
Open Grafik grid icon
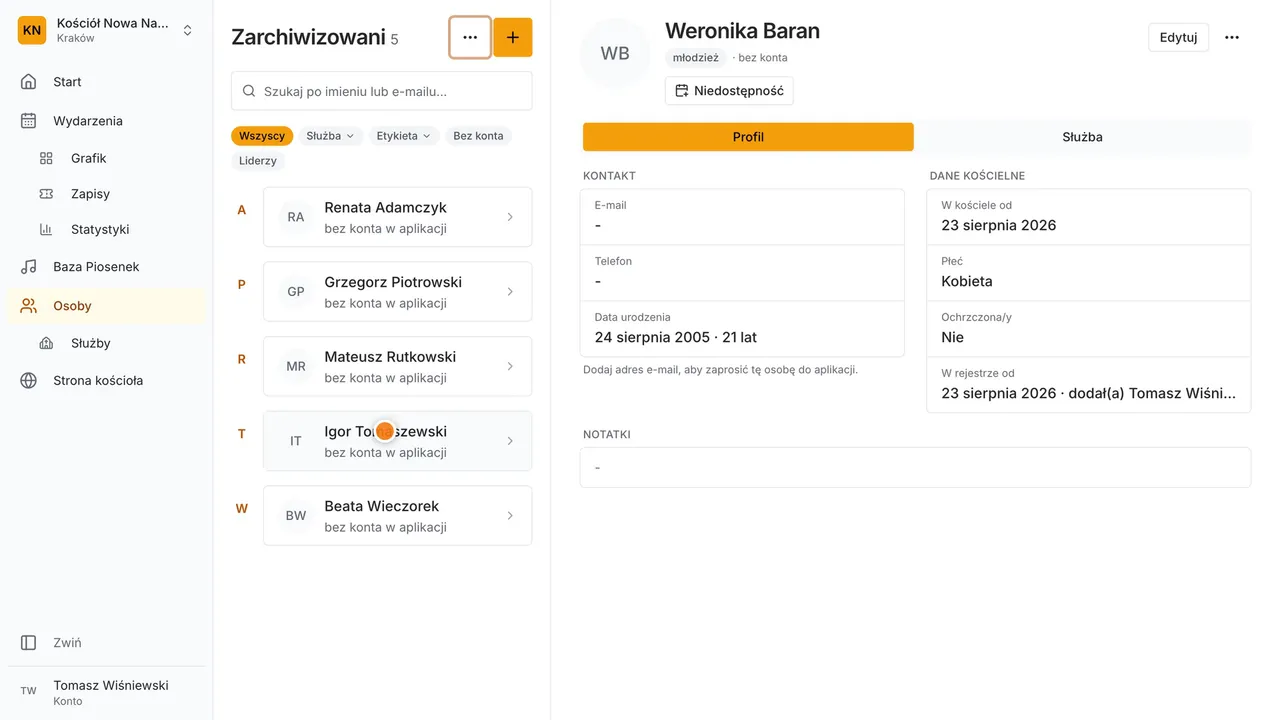click(x=46, y=158)
